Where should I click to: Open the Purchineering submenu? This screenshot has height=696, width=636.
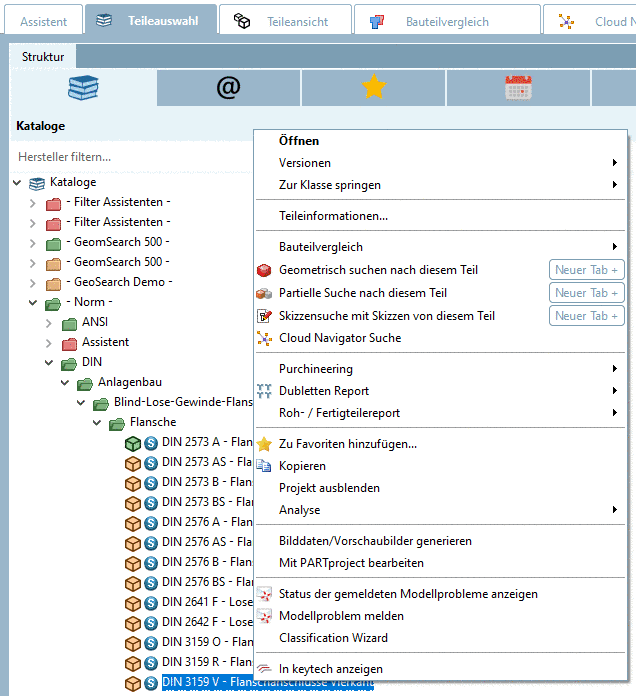[441, 369]
